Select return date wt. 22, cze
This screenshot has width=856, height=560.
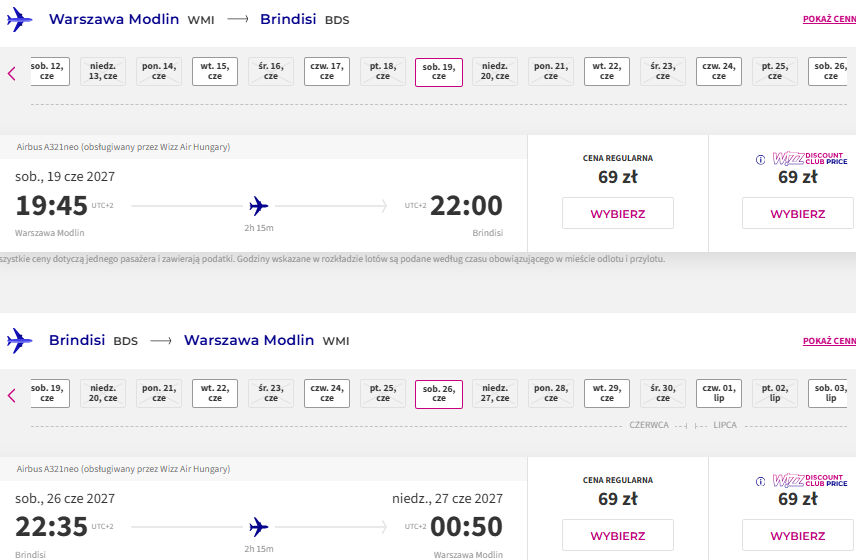(215, 394)
